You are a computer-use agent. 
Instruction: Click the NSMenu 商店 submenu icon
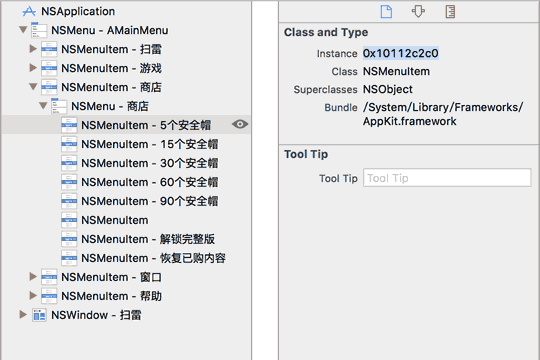(x=59, y=106)
